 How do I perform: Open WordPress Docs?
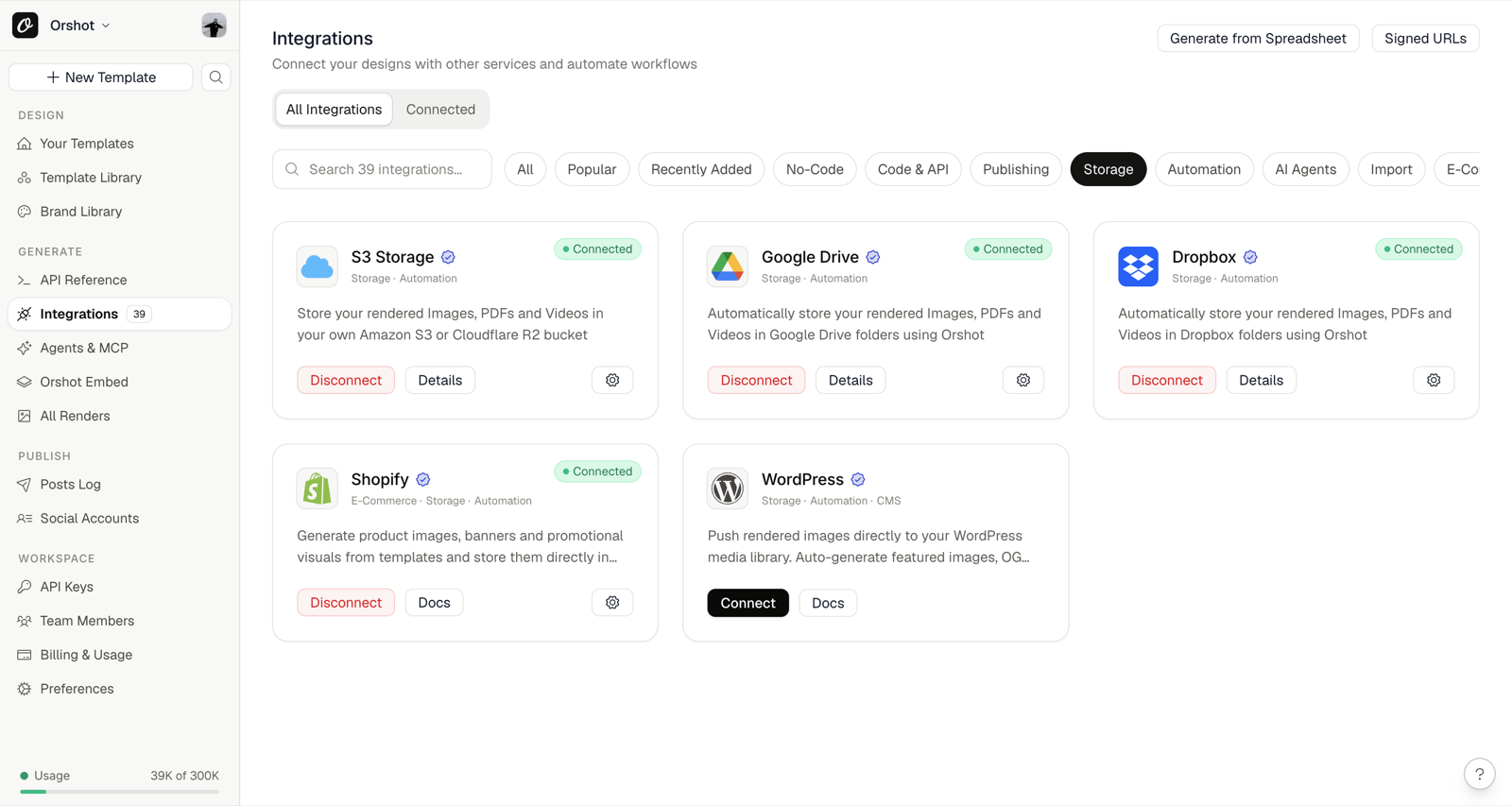tap(828, 603)
